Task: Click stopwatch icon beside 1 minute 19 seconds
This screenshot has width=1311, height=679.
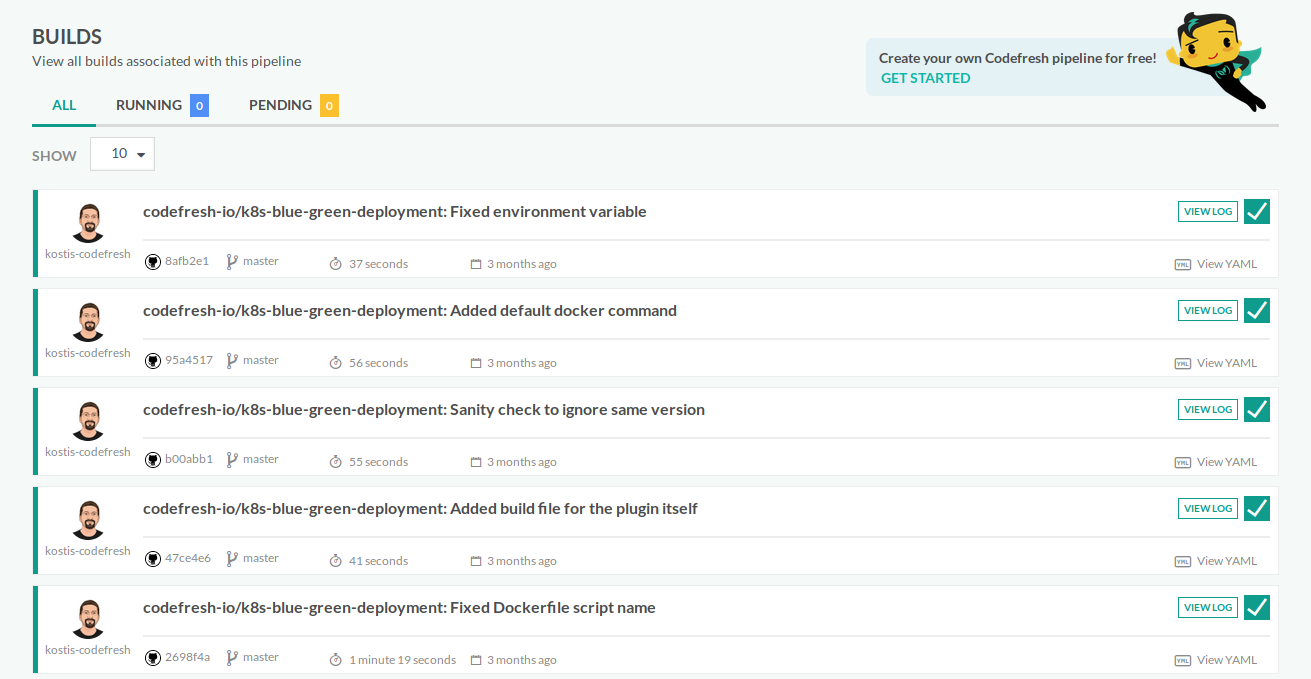Action: tap(336, 660)
